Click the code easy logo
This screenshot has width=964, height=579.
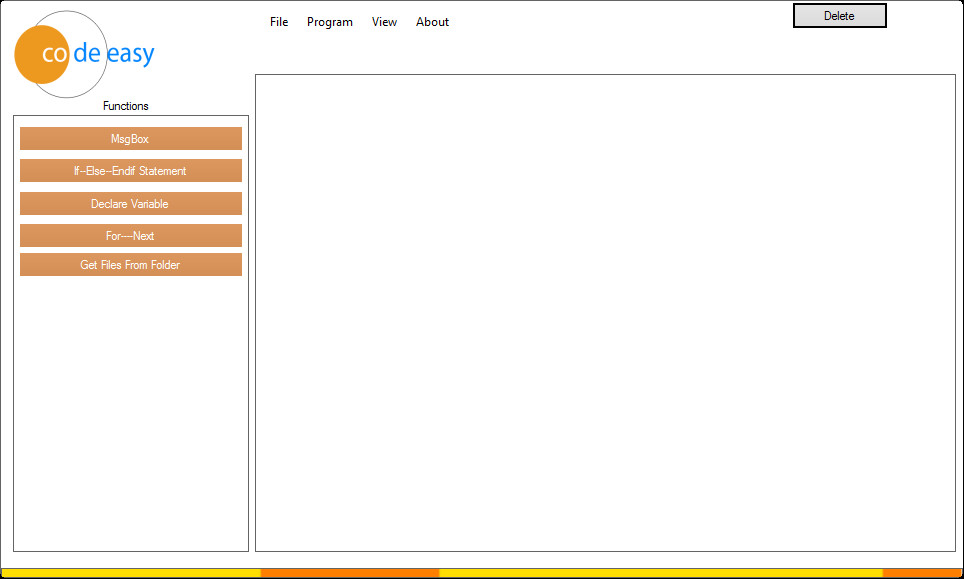click(x=84, y=54)
